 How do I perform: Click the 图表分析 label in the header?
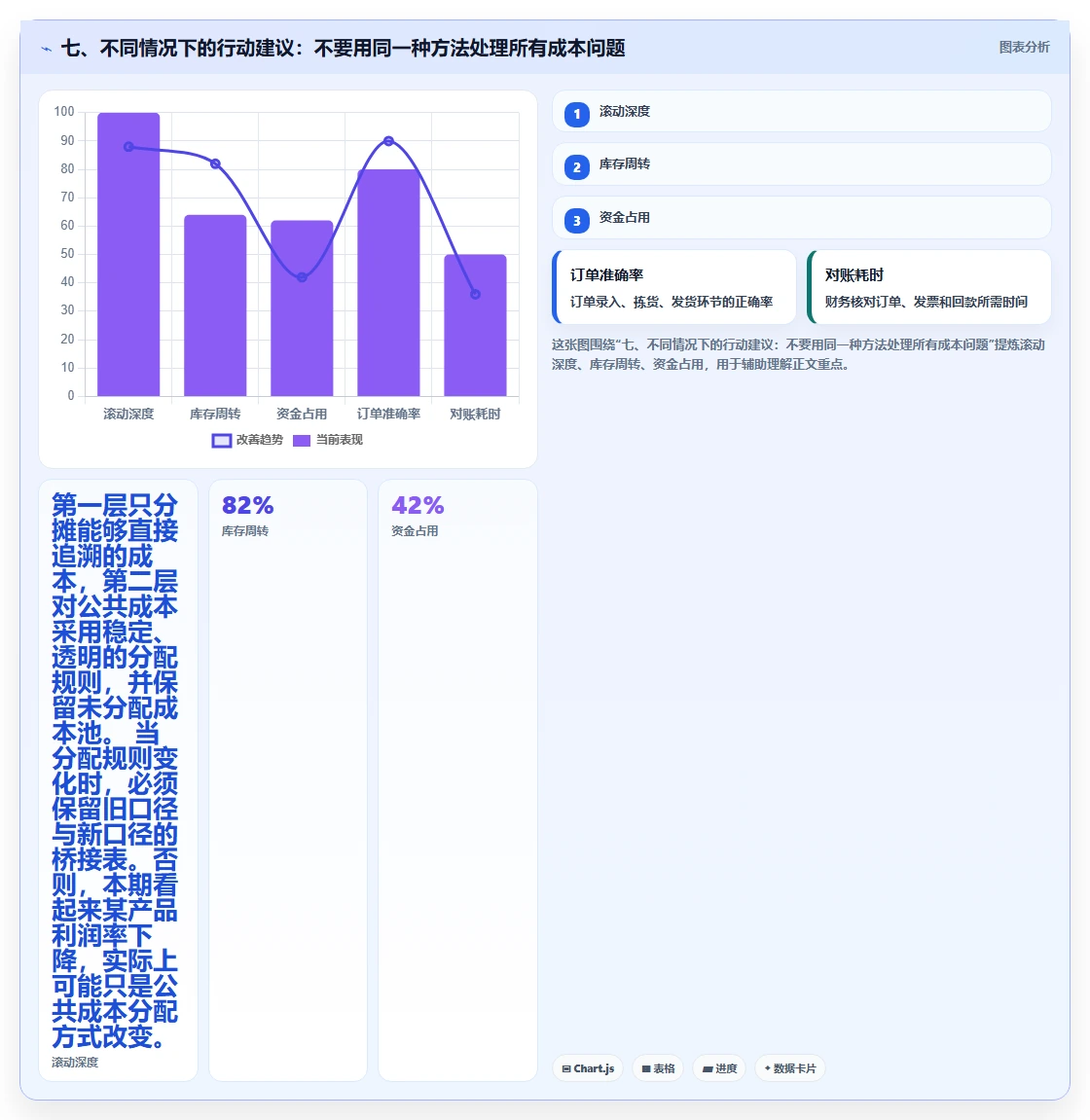tap(1024, 47)
